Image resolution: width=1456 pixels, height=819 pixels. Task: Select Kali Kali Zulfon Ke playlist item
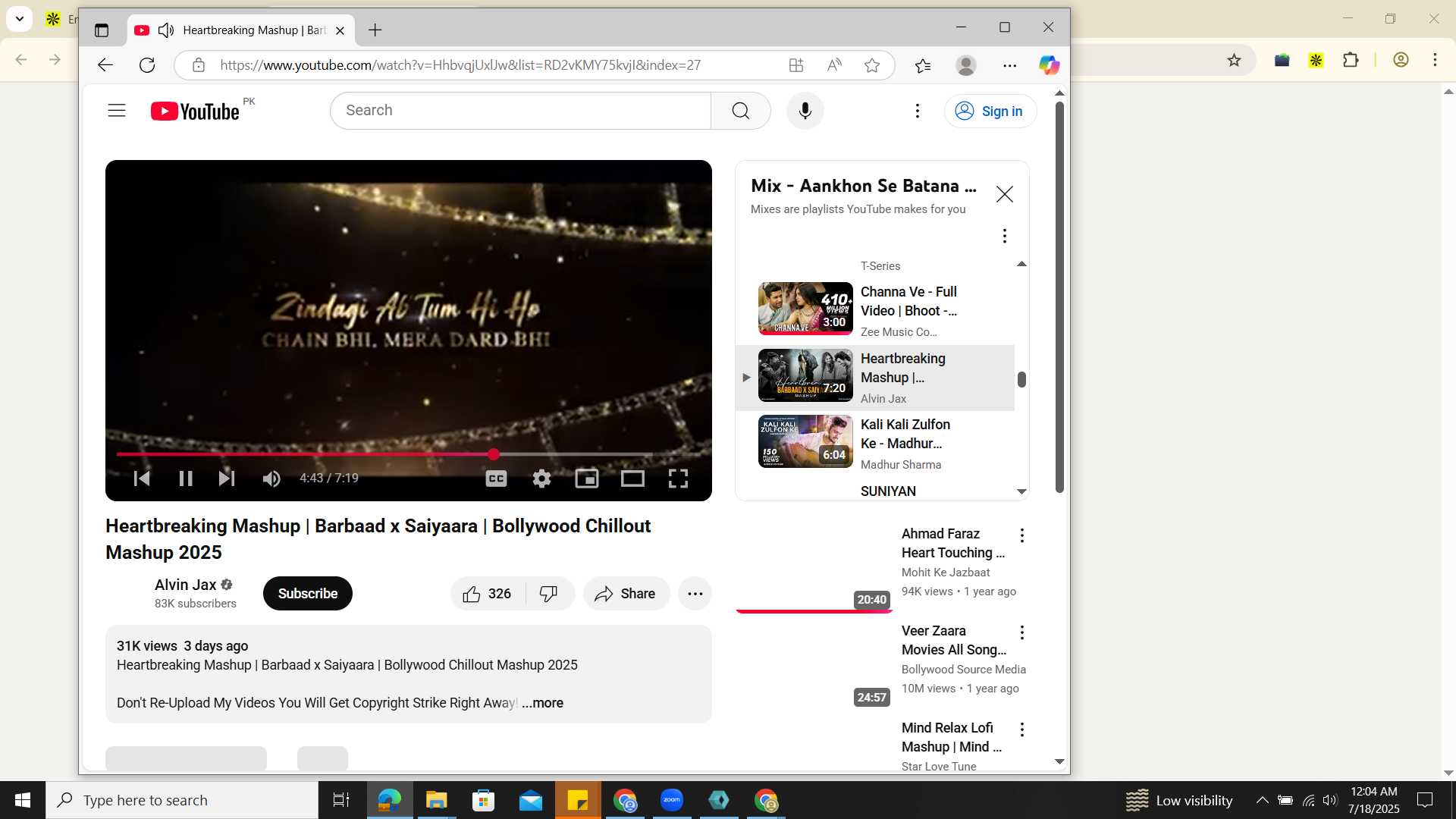coord(875,443)
